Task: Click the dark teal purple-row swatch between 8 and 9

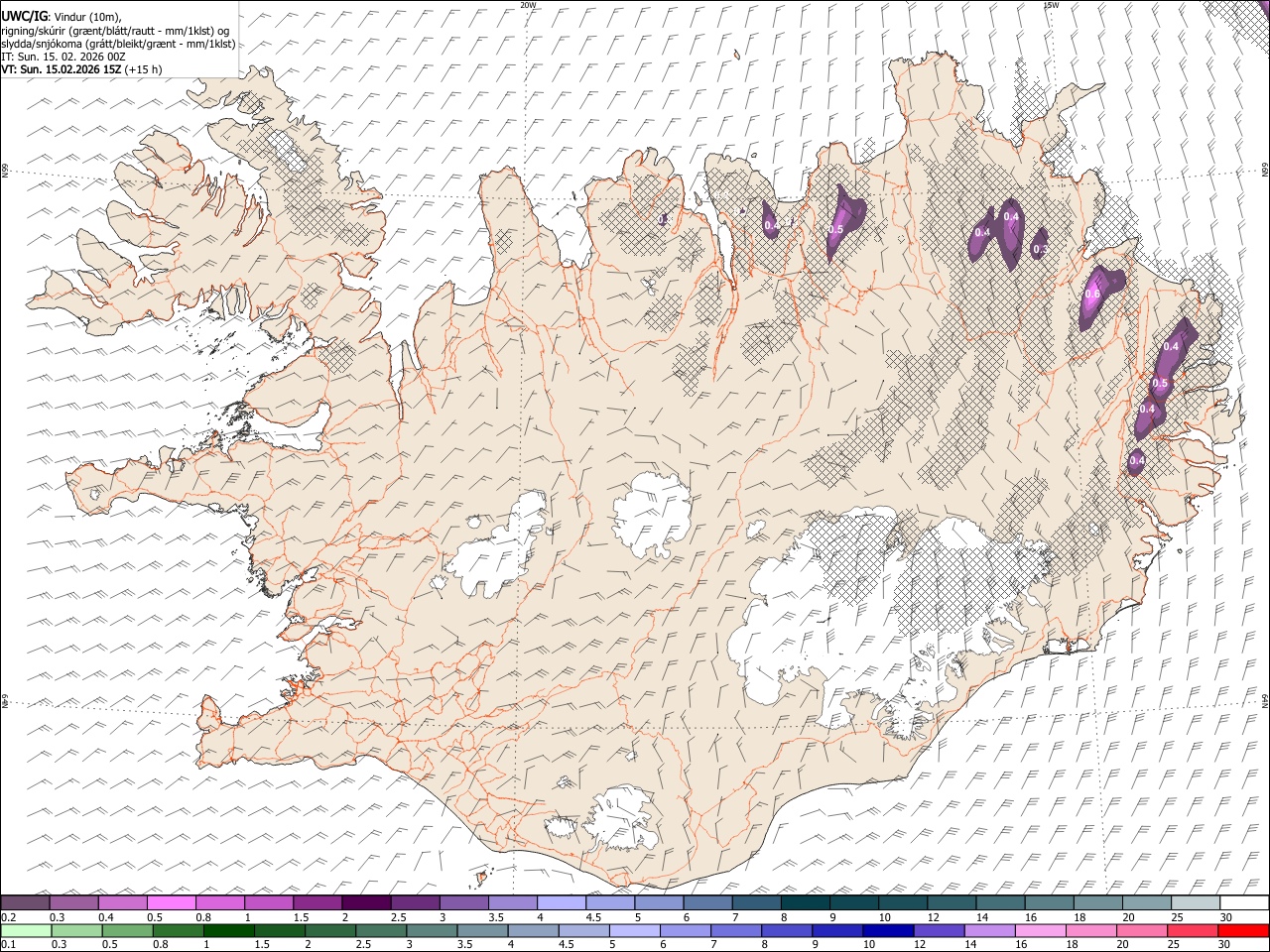Action: [x=804, y=902]
